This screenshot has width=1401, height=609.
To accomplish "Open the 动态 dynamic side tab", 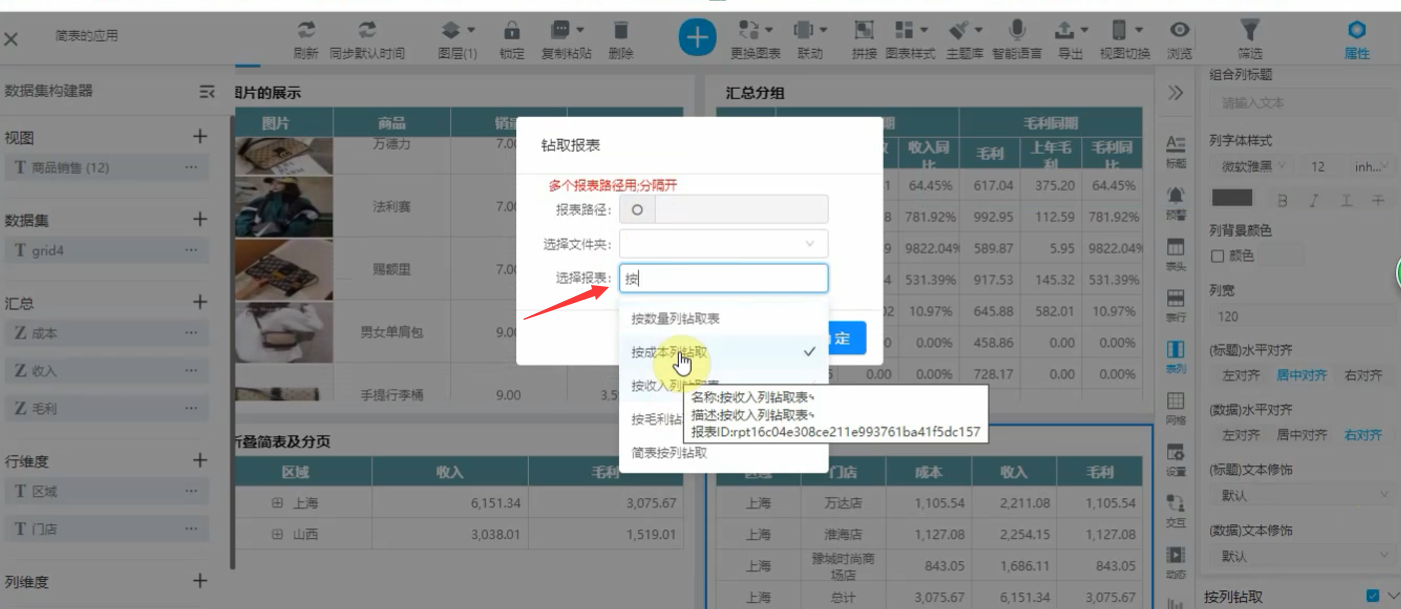I will (1177, 563).
